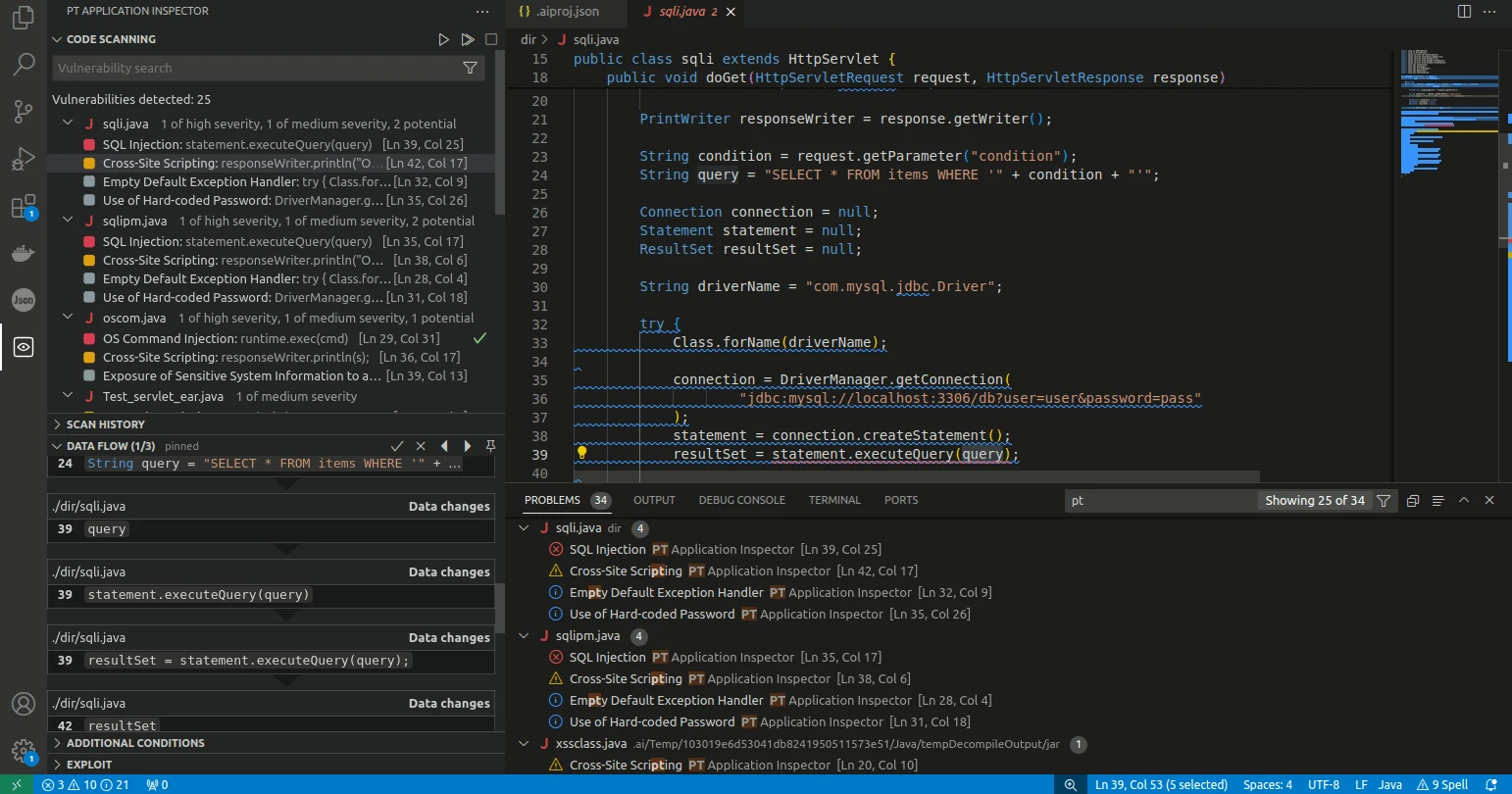The width and height of the screenshot is (1512, 794).
Task: Open the vulnerability filter funnel icon
Action: [471, 68]
